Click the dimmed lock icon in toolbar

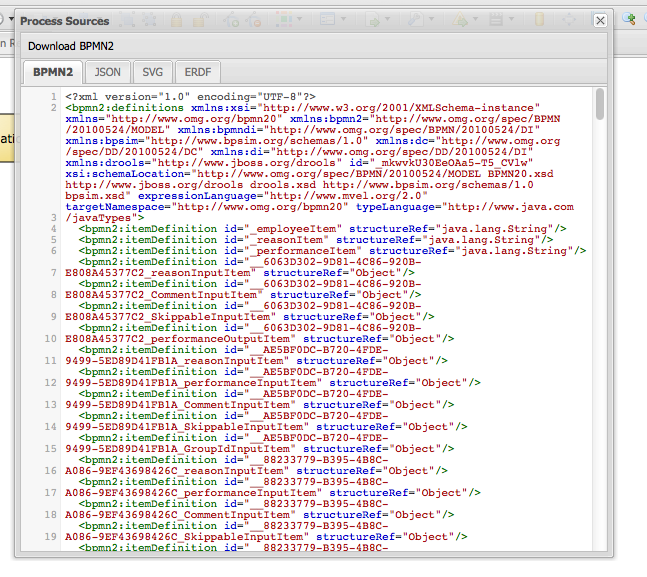click(175, 19)
